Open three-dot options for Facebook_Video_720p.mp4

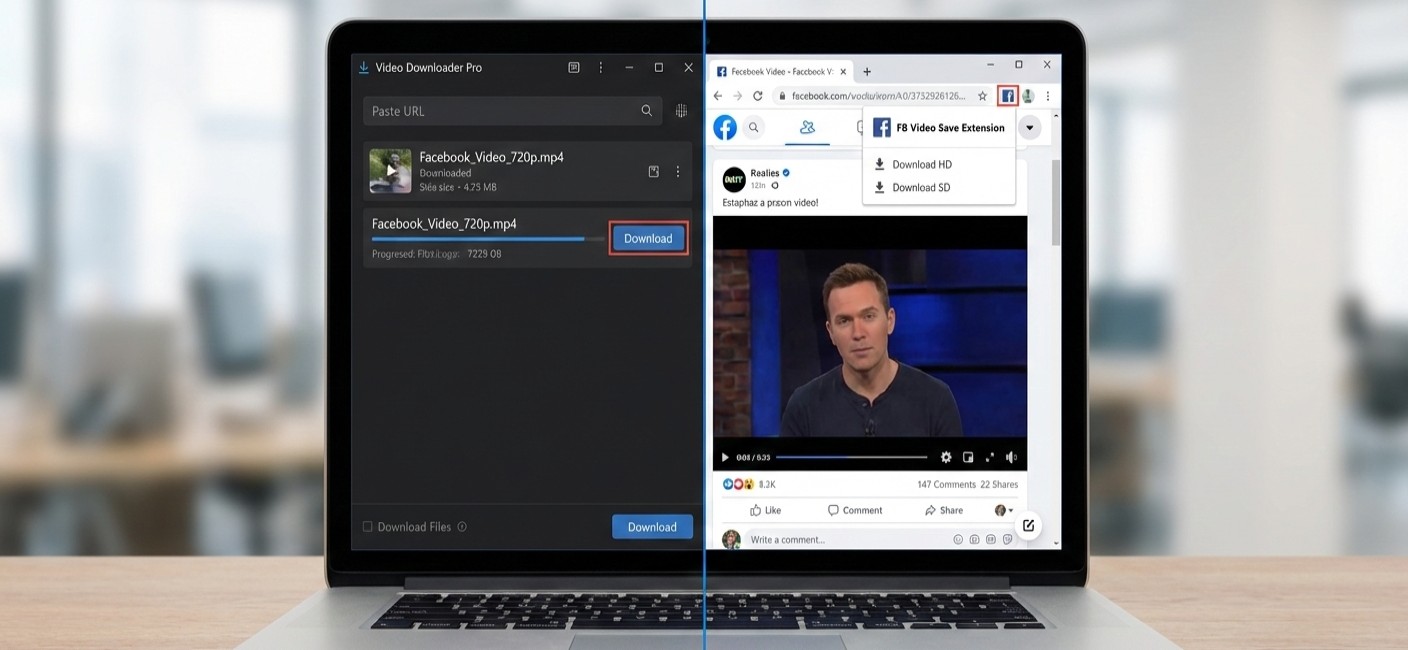[678, 171]
